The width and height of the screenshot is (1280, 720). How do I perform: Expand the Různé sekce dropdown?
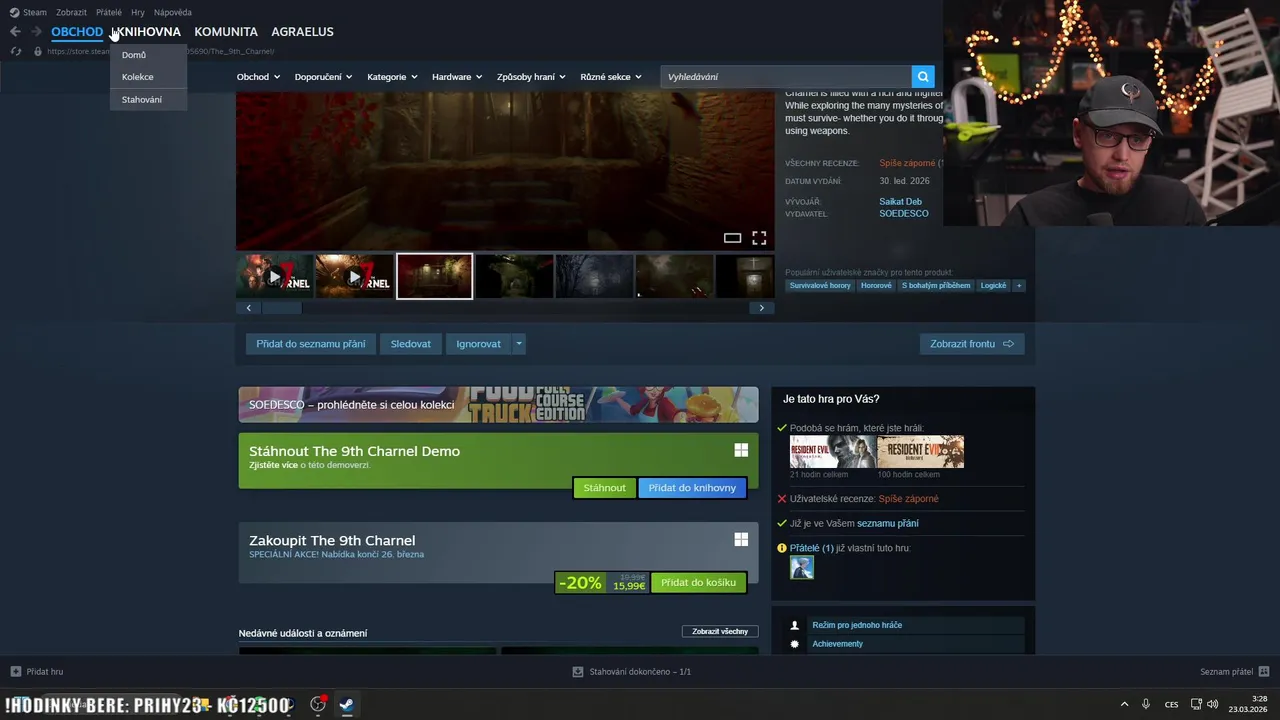point(611,77)
